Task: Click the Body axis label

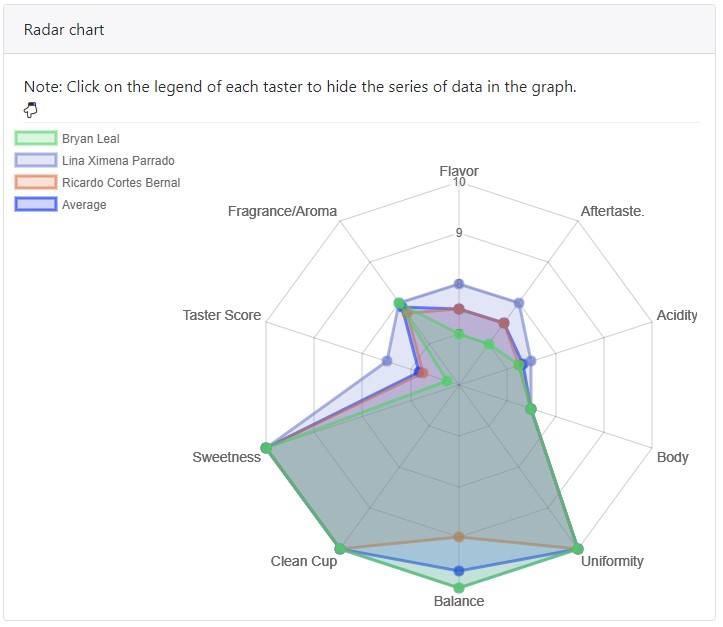Action: [672, 457]
